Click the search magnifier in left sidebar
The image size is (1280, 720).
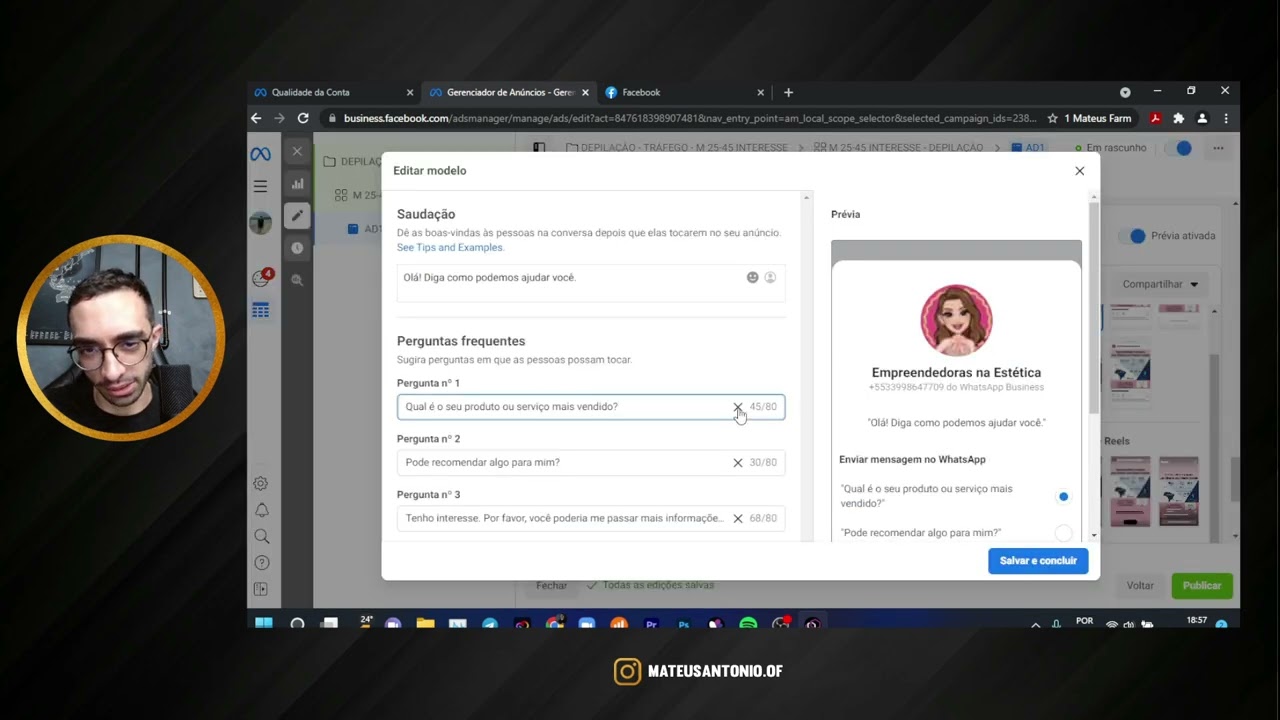pos(261,536)
